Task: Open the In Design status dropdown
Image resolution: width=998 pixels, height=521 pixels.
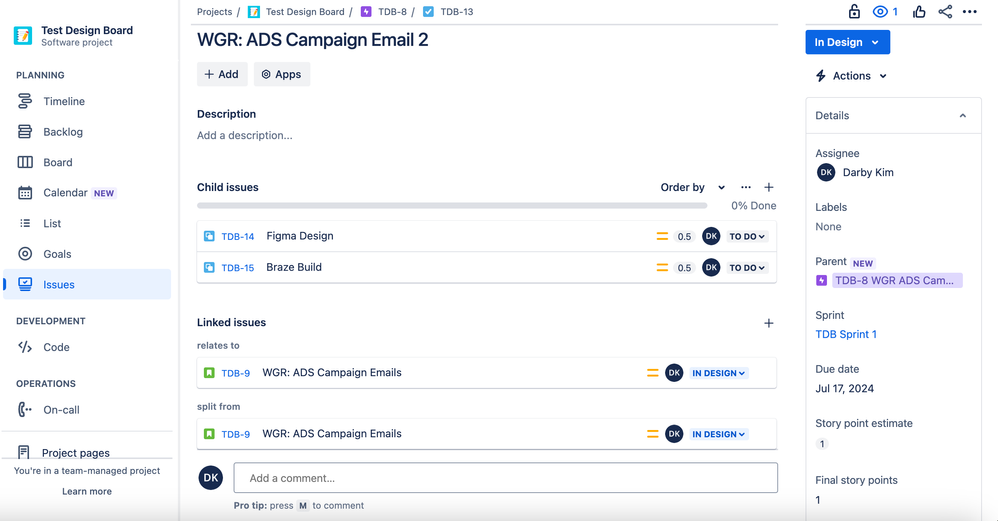Action: click(x=848, y=42)
